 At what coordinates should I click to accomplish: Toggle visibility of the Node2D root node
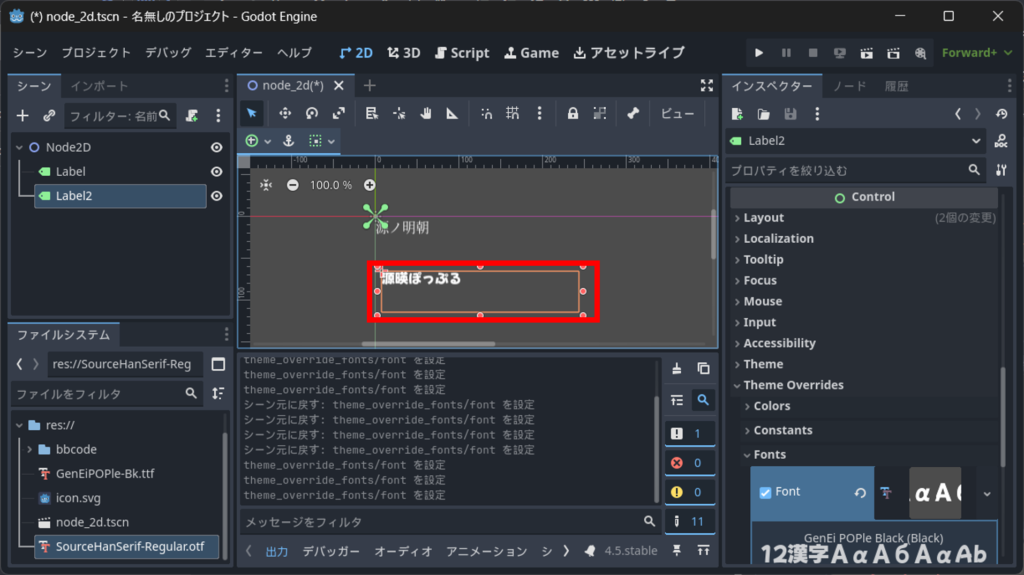click(216, 147)
